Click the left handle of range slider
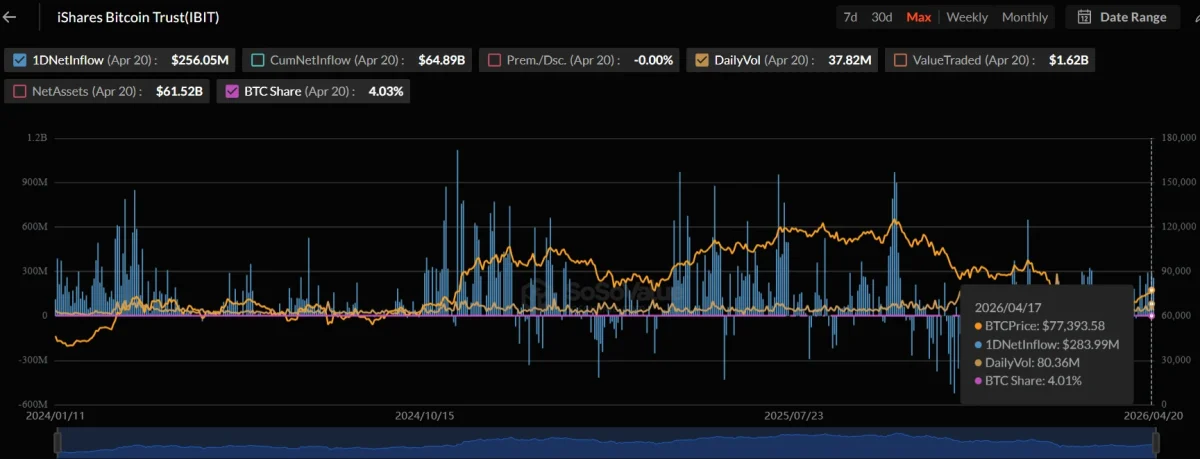This screenshot has width=1200, height=459. (57, 441)
